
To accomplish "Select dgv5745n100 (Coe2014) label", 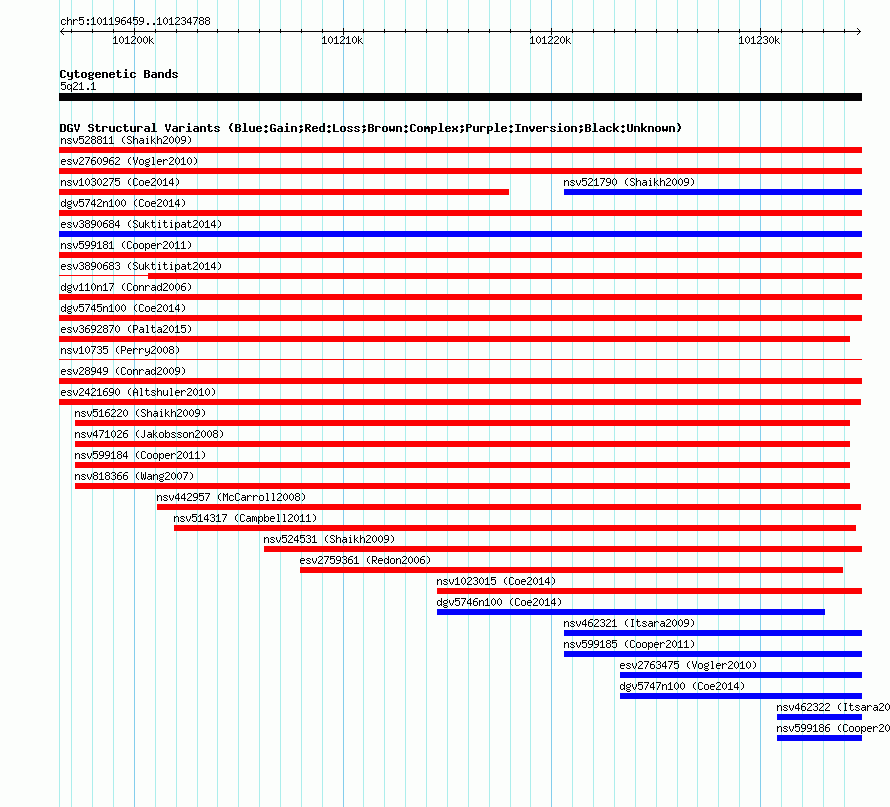I will click(123, 308).
